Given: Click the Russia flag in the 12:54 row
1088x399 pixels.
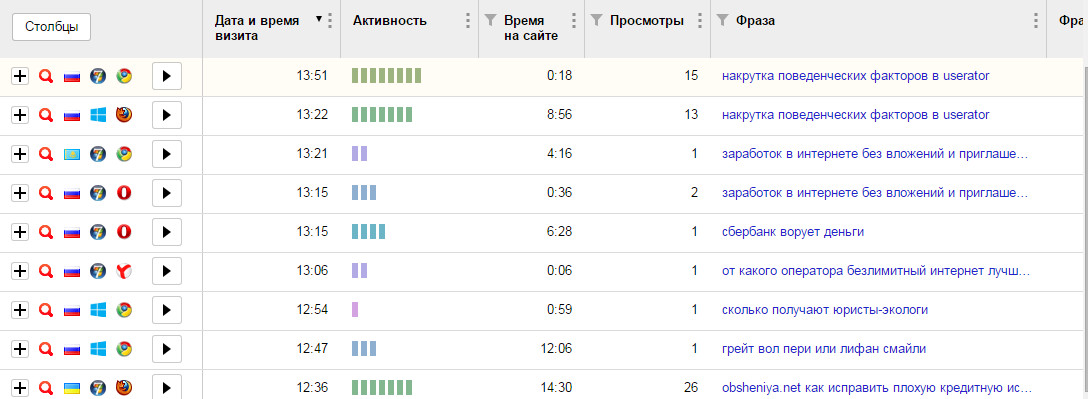Looking at the screenshot, I should pyautogui.click(x=72, y=310).
